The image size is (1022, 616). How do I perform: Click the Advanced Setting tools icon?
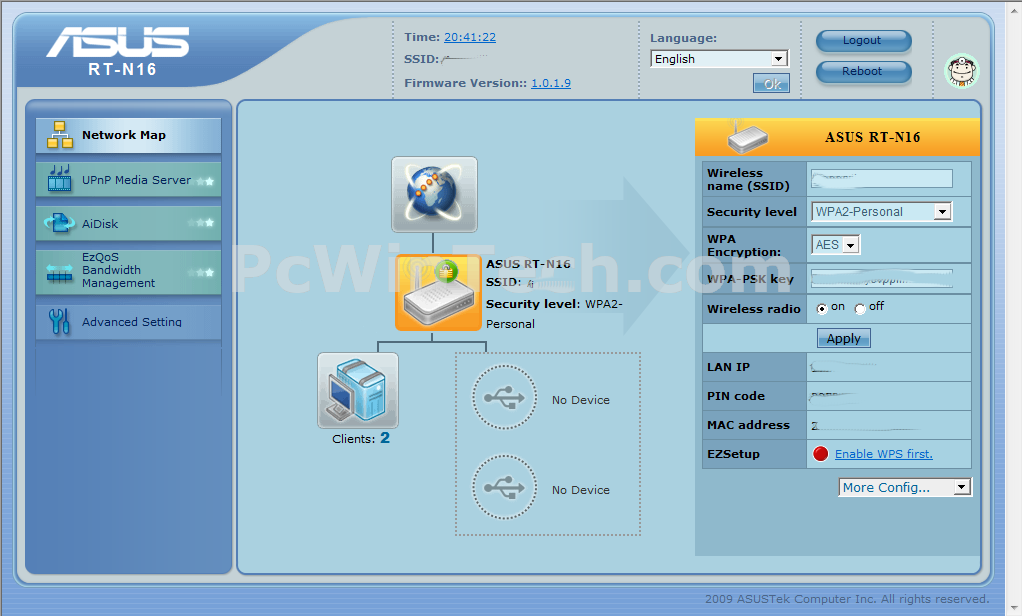[59, 321]
